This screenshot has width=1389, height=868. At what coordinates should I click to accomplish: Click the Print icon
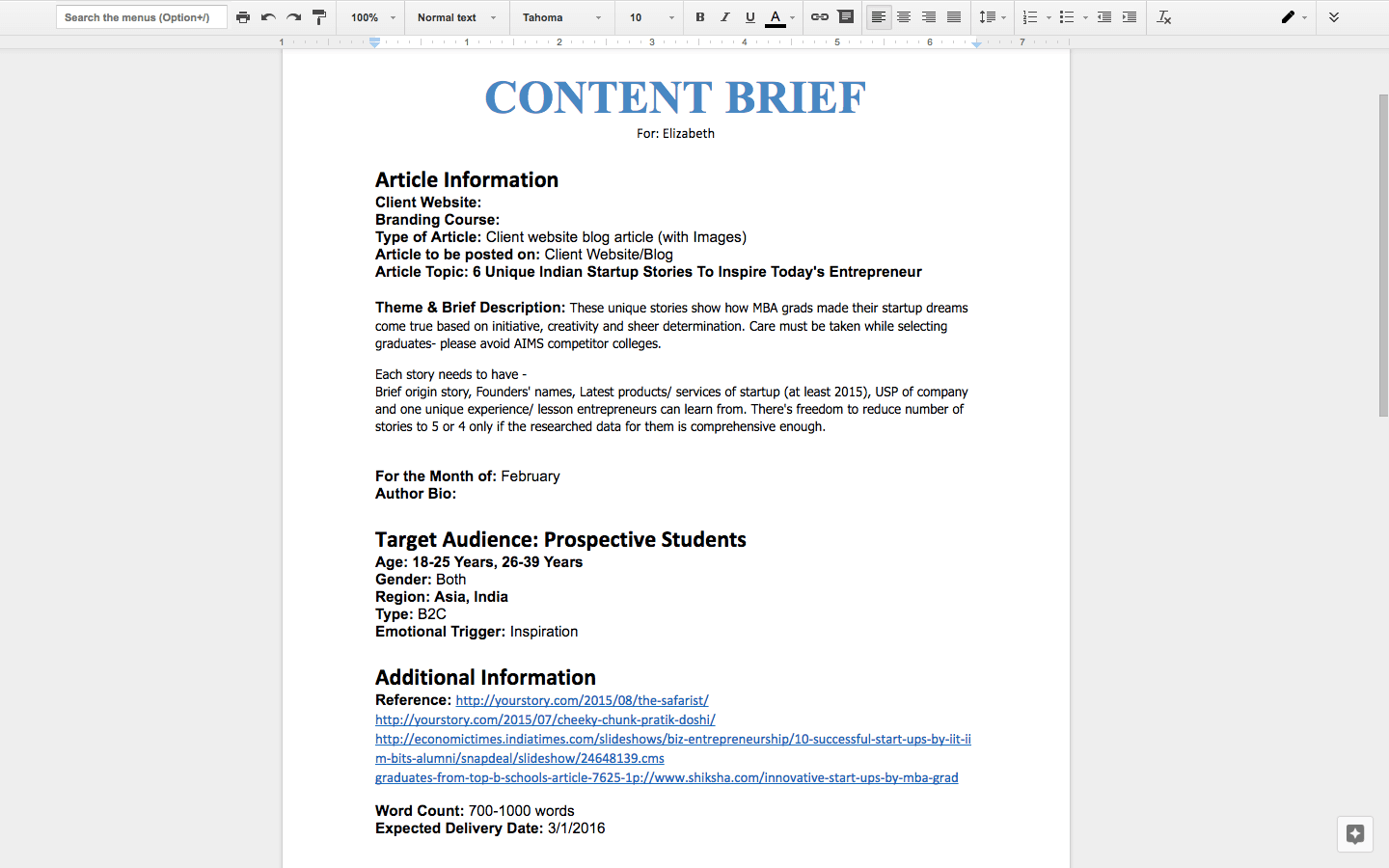(243, 17)
